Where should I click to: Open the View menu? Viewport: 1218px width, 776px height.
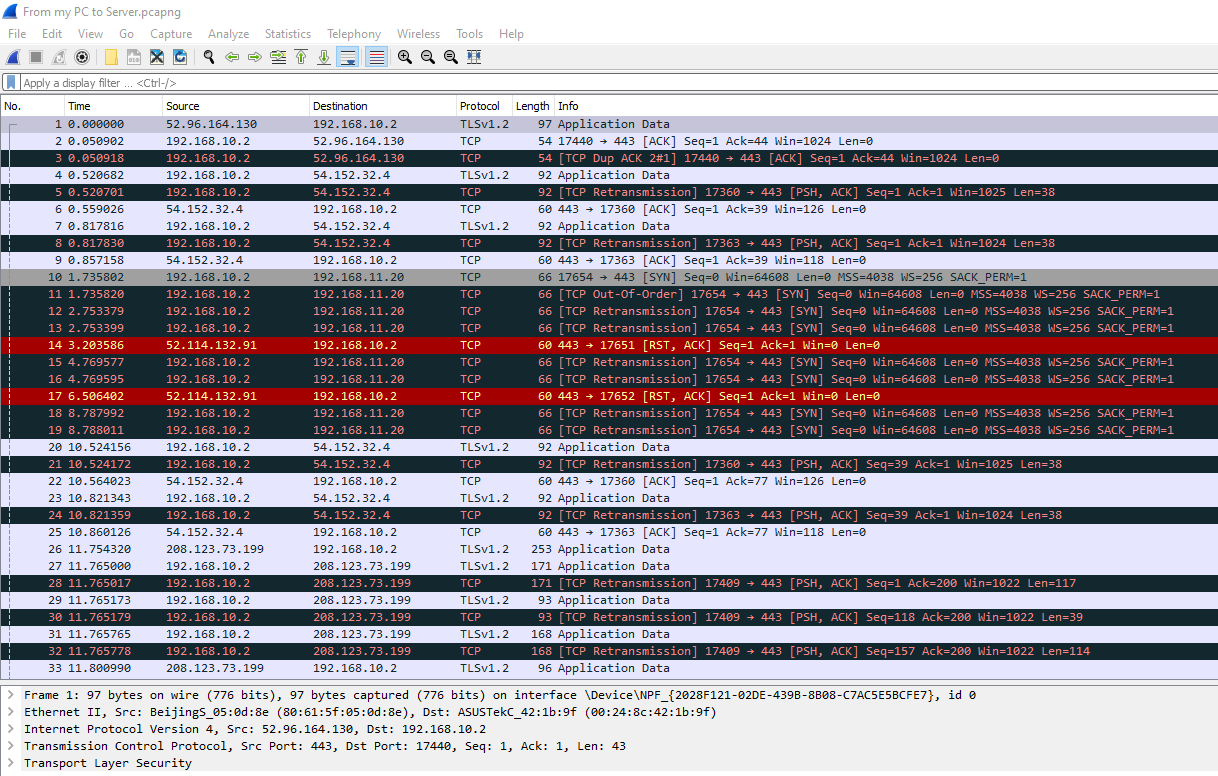[x=90, y=34]
